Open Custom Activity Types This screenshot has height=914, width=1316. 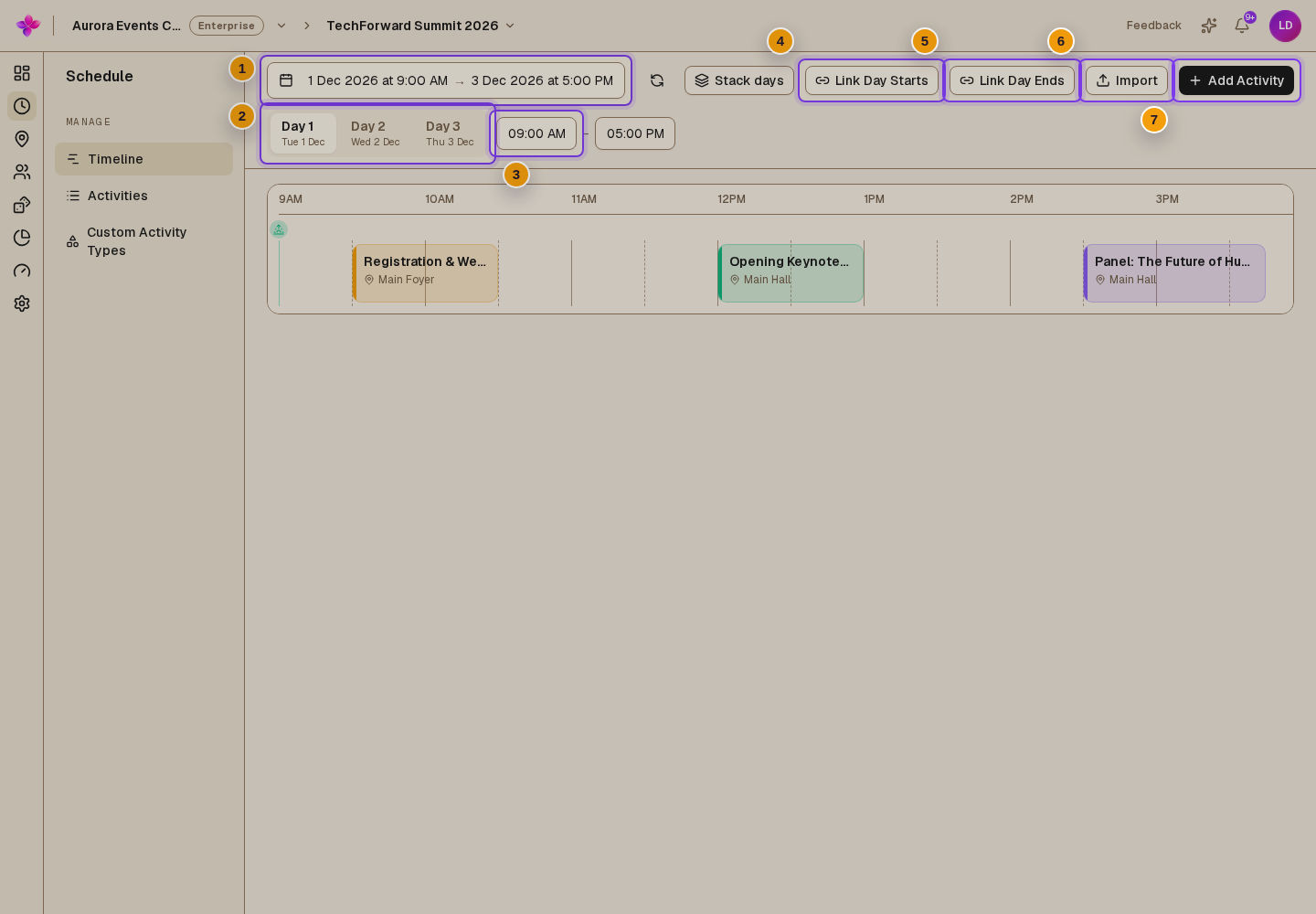143,241
